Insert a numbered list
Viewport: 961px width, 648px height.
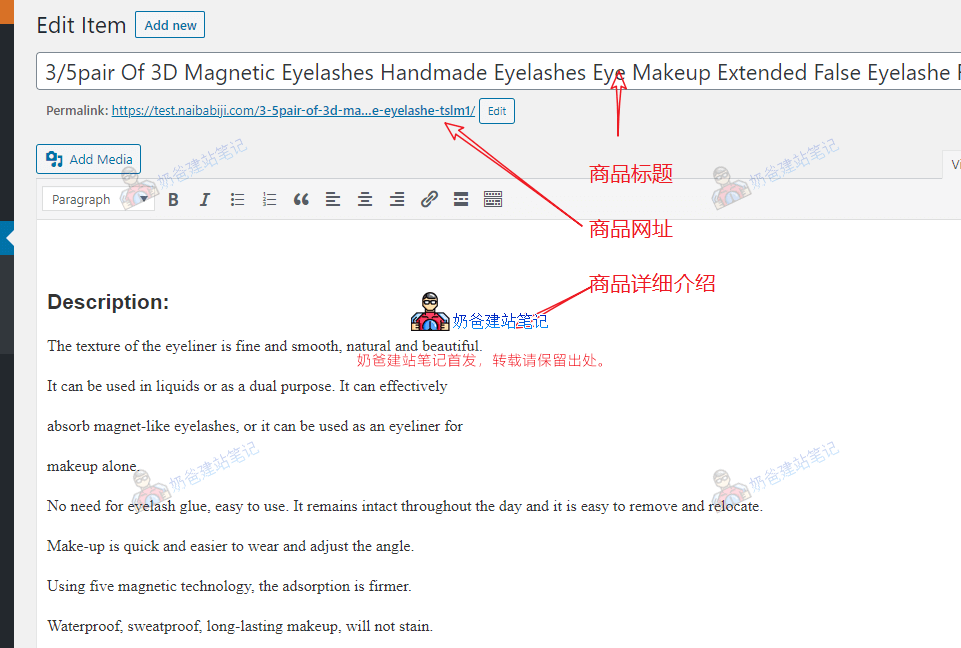269,200
